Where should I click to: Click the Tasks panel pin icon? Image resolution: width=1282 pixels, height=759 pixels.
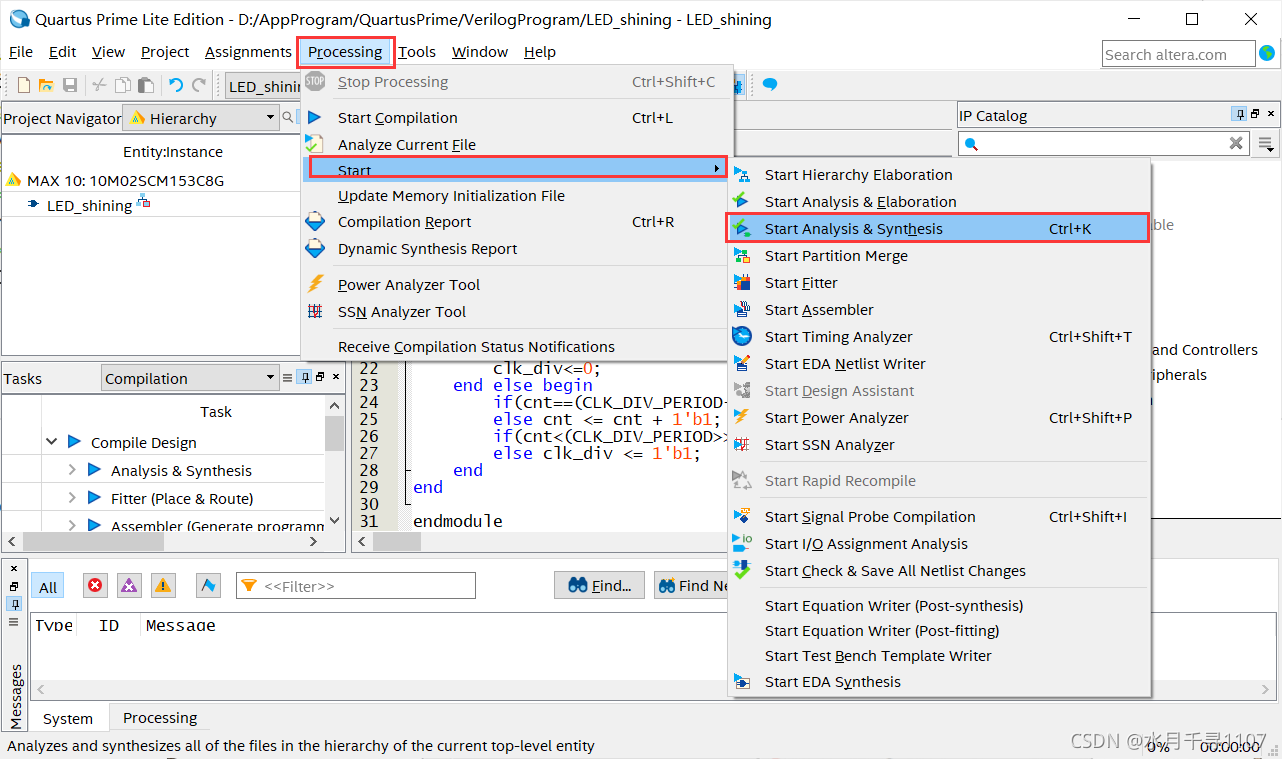click(x=304, y=377)
